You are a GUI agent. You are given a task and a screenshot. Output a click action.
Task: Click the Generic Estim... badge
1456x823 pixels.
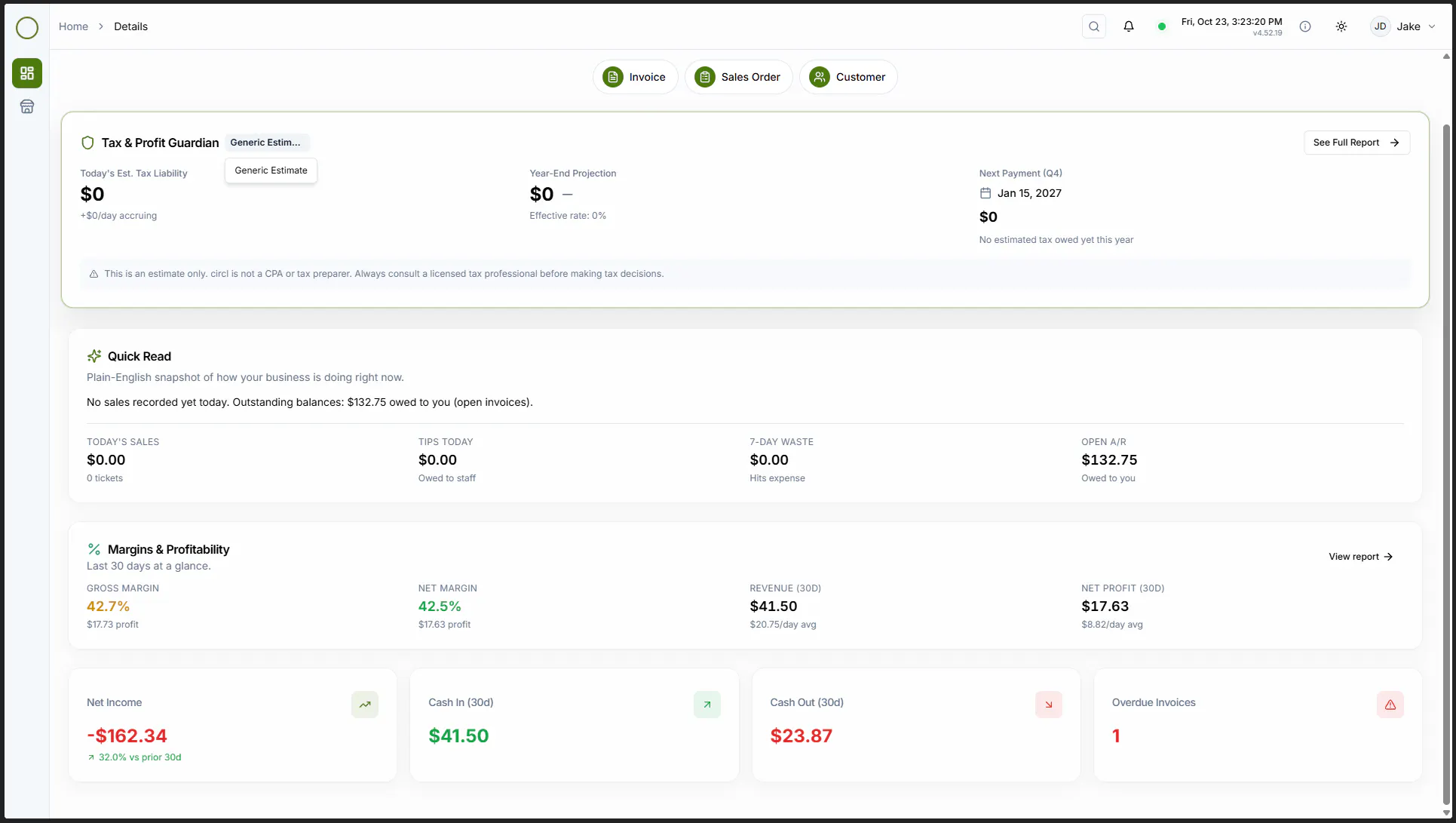click(x=266, y=143)
